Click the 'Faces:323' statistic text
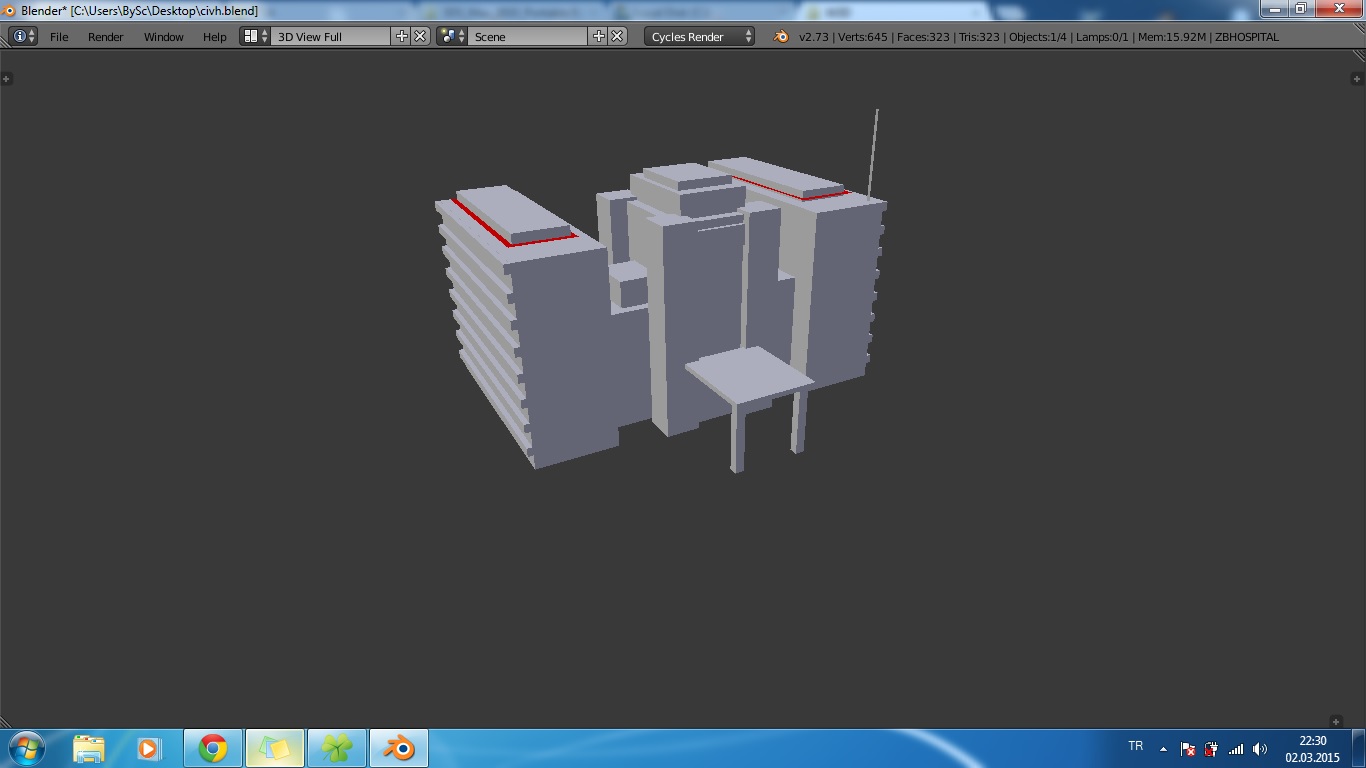 click(x=922, y=37)
